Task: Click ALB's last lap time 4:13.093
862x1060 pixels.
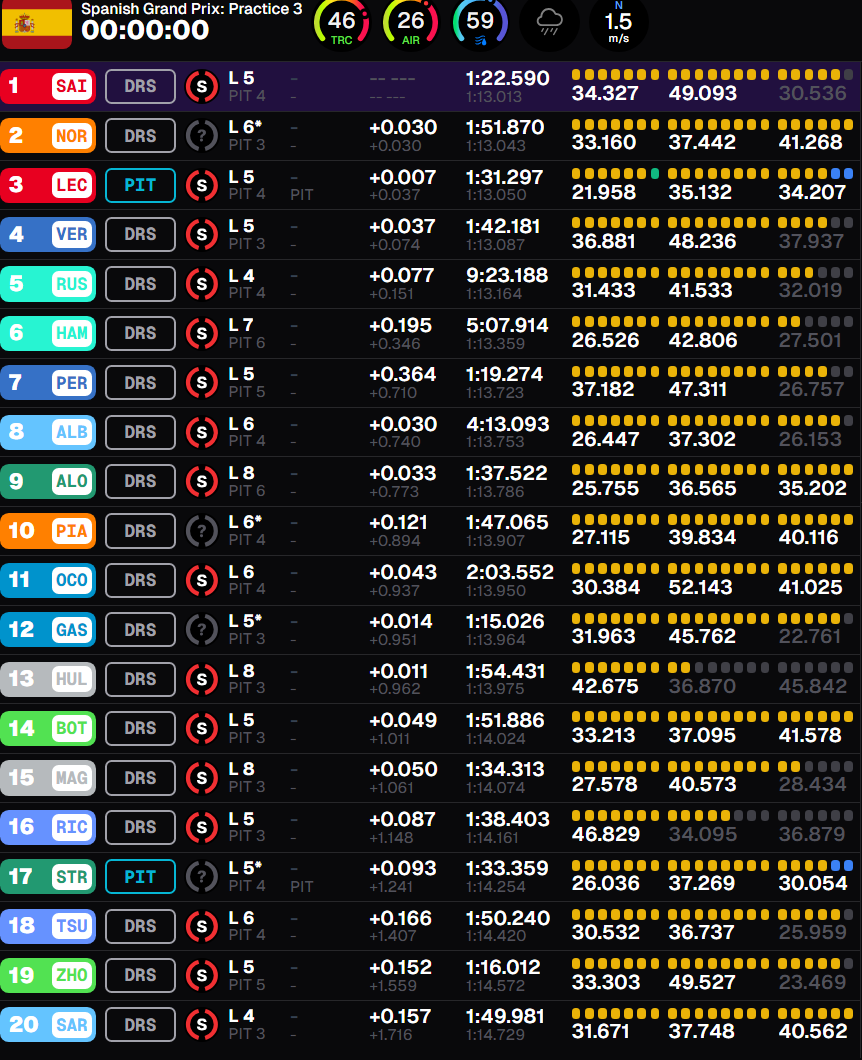Action: pos(507,424)
